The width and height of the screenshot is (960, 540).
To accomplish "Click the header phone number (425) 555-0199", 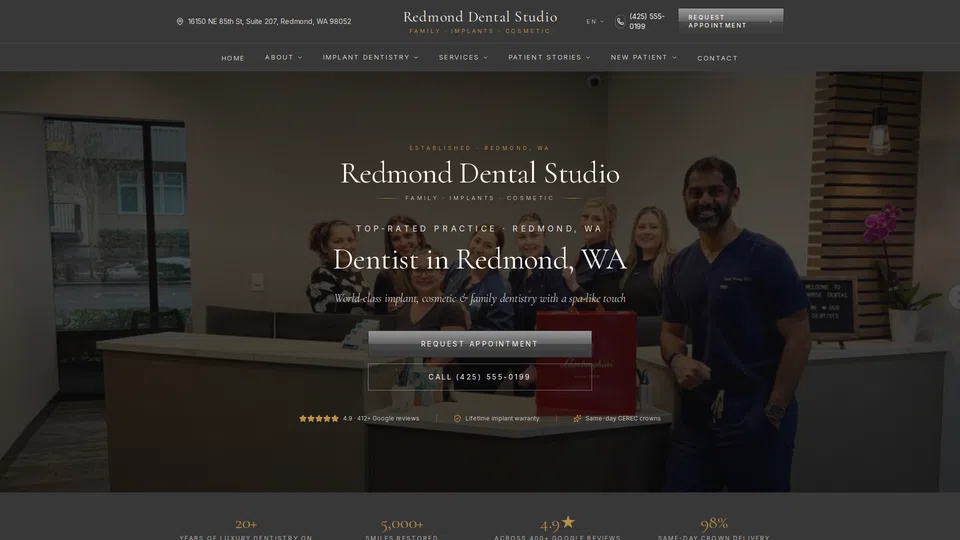I will coord(647,21).
